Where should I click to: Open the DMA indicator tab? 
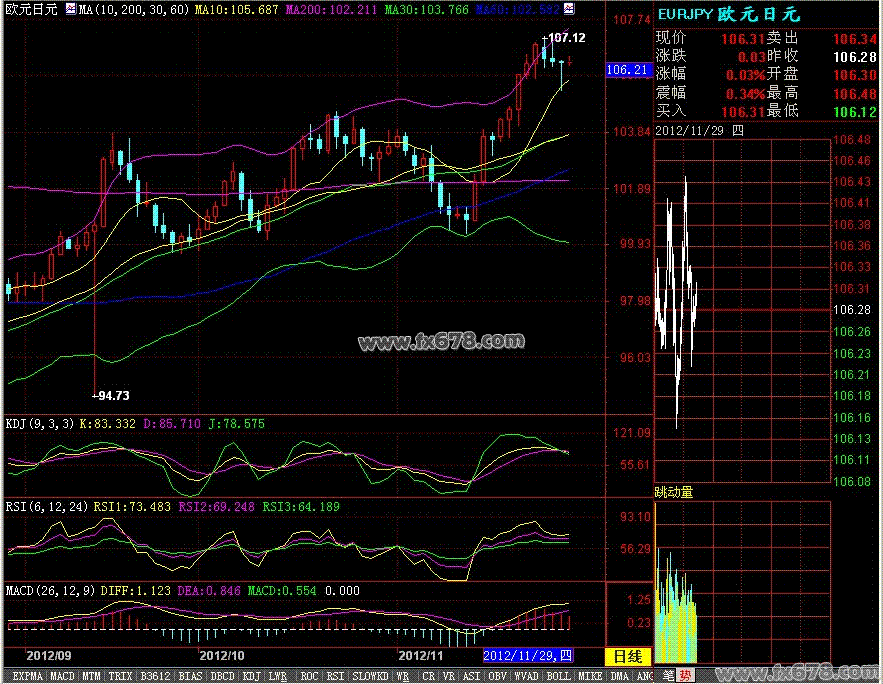tap(620, 676)
